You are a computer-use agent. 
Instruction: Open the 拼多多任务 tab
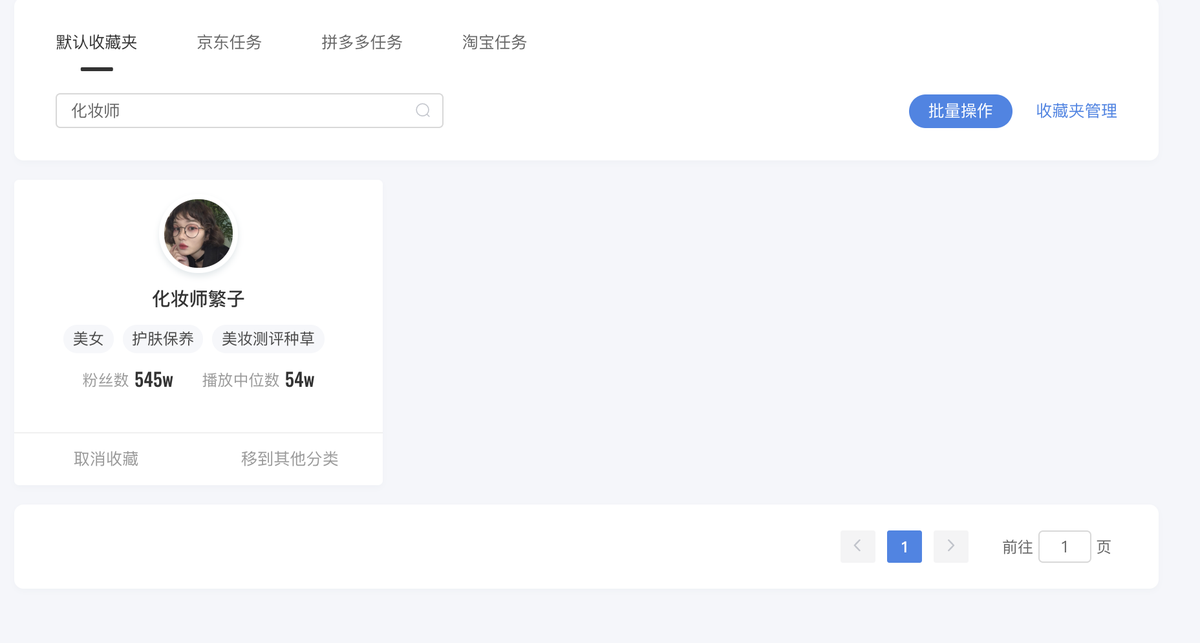[x=362, y=42]
